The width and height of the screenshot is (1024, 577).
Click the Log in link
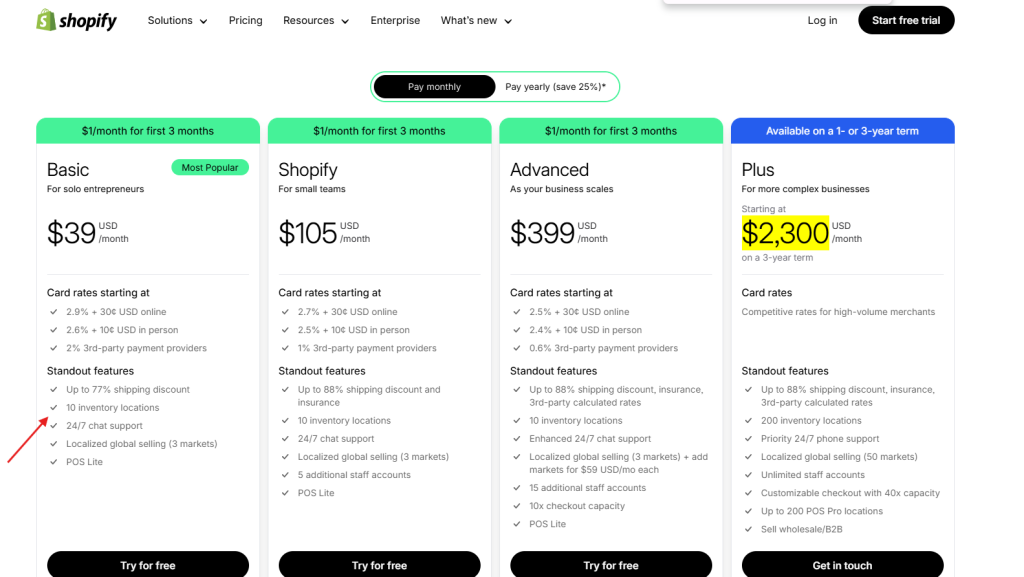(822, 20)
